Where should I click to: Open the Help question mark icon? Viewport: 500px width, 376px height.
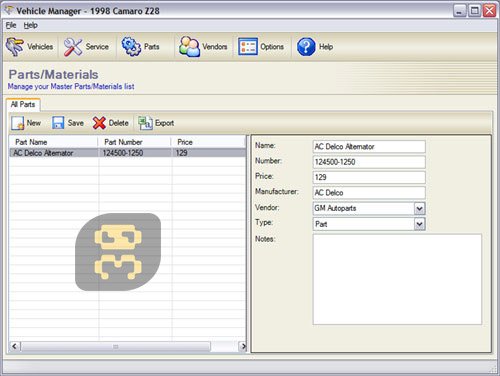[x=306, y=47]
